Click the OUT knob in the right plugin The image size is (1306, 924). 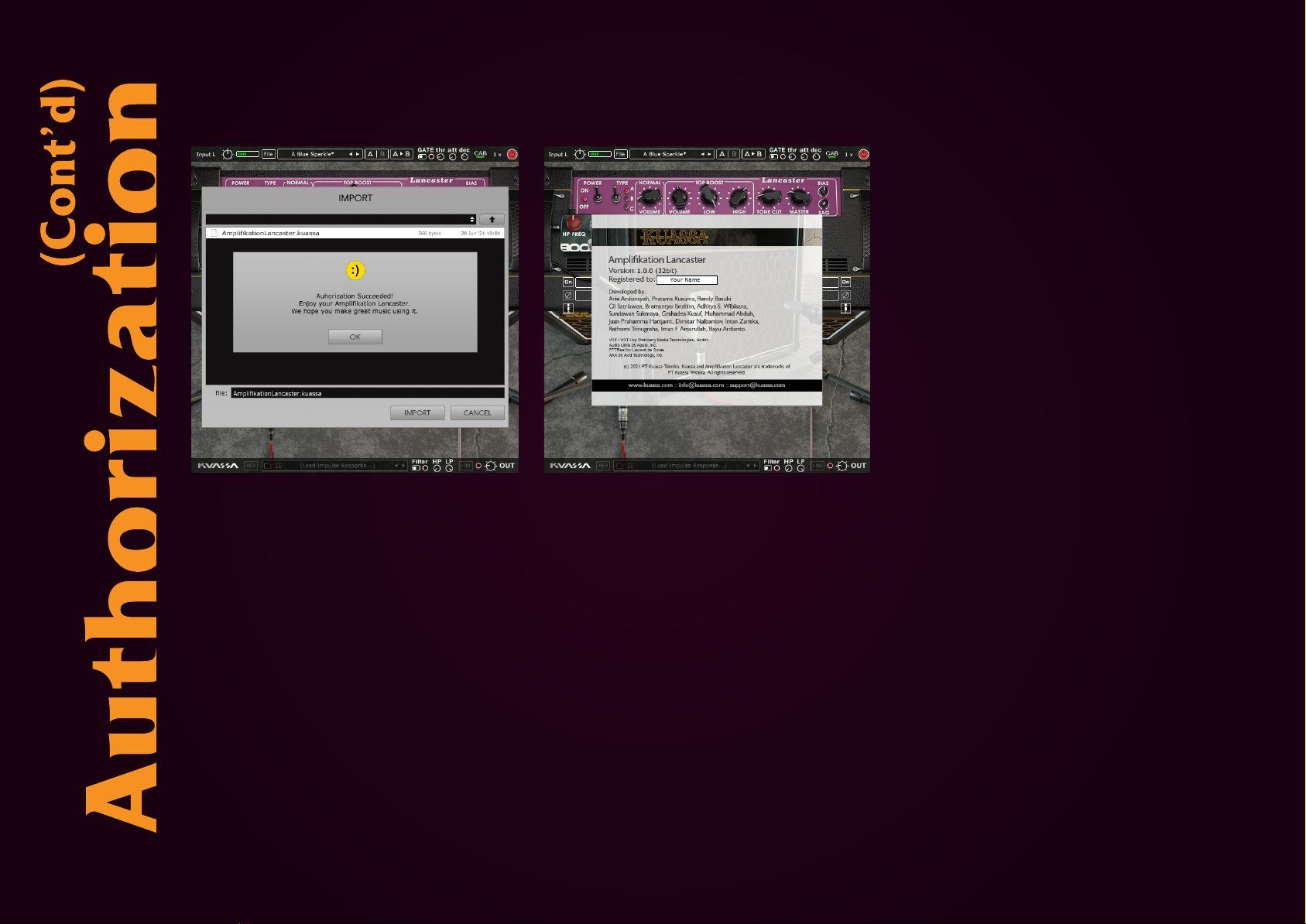pos(842,466)
